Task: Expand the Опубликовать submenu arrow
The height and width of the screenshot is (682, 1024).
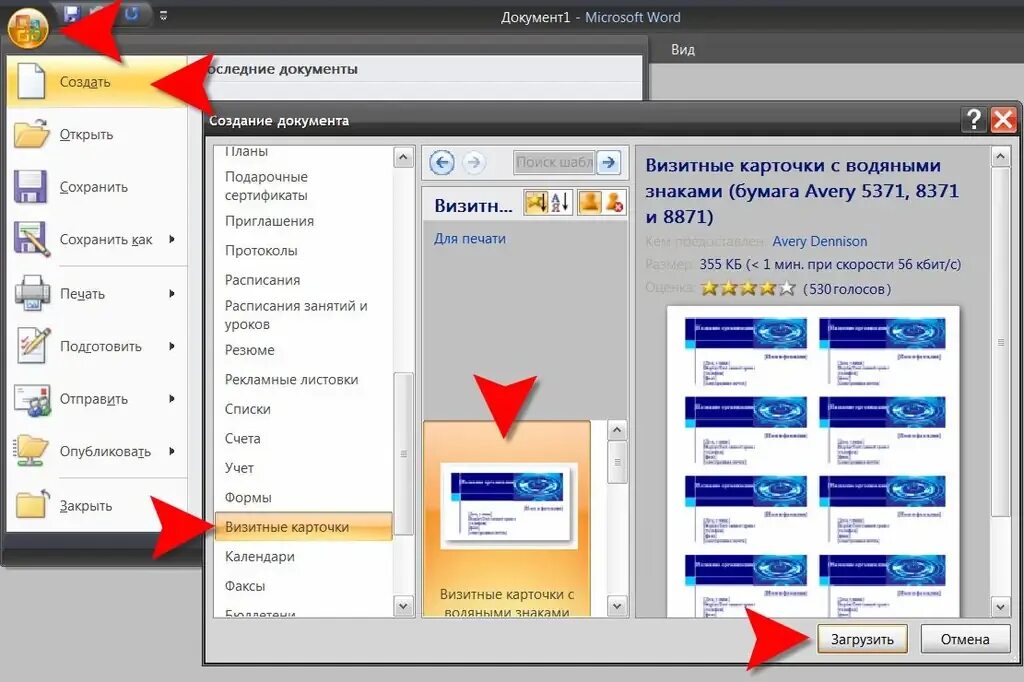Action: tap(172, 451)
